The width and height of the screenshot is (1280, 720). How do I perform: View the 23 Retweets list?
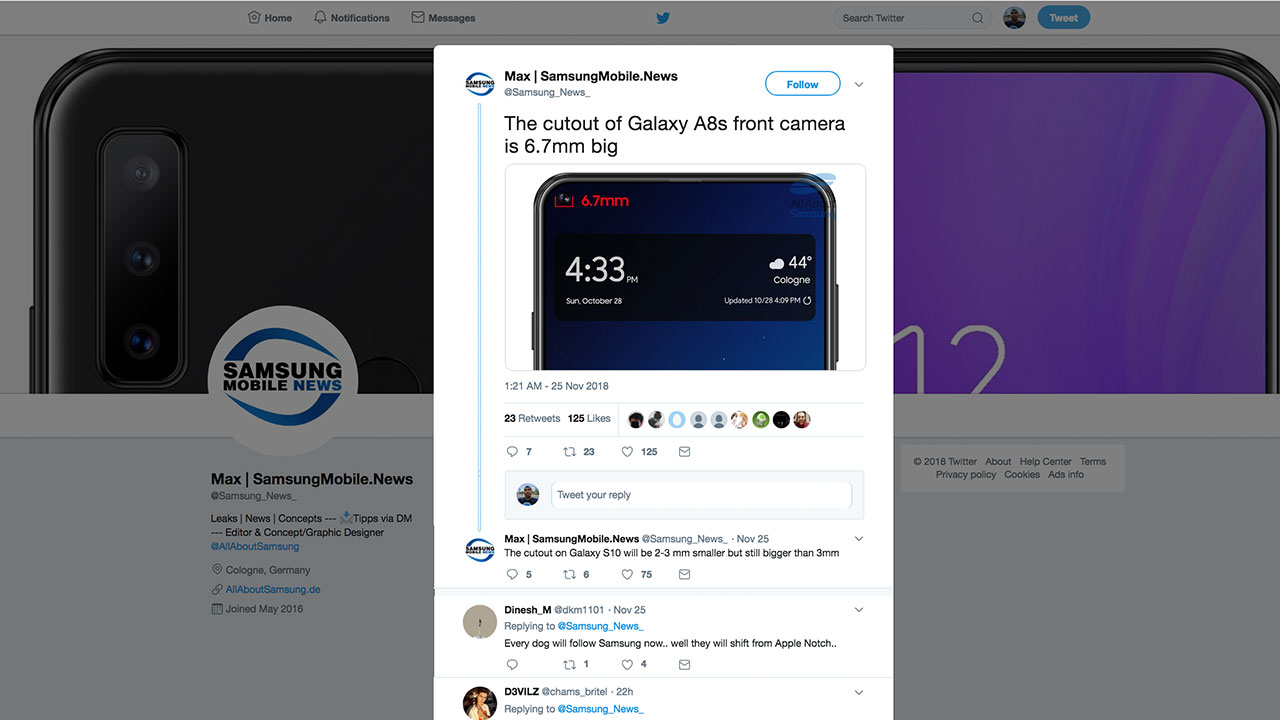point(532,419)
